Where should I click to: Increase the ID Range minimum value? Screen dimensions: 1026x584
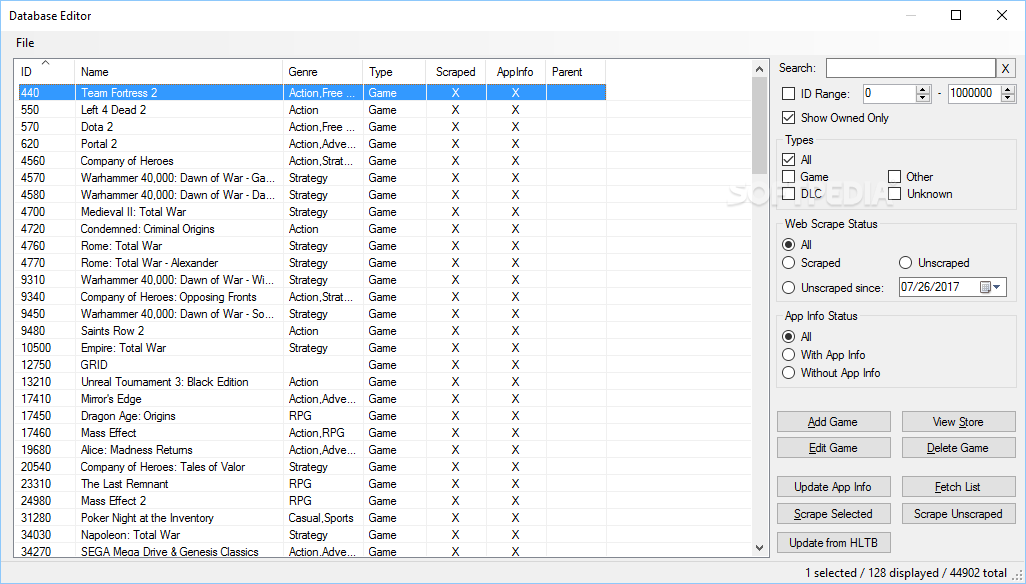(923, 90)
